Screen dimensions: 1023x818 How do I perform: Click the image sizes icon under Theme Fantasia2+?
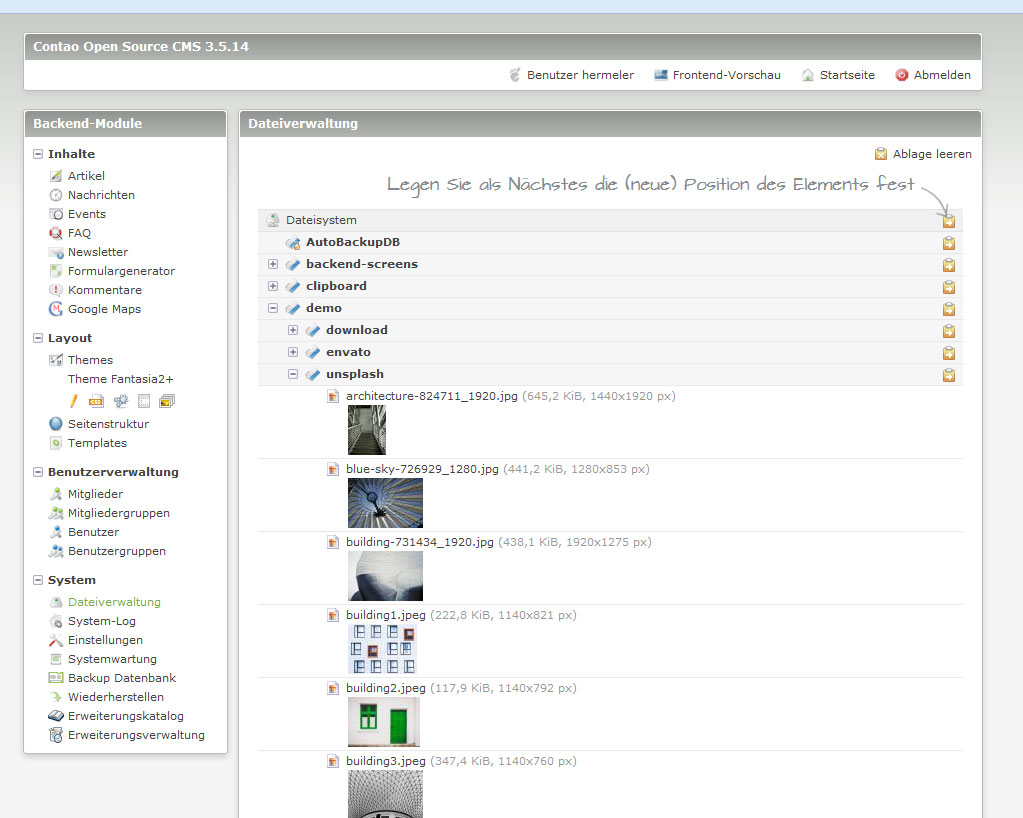(x=166, y=401)
